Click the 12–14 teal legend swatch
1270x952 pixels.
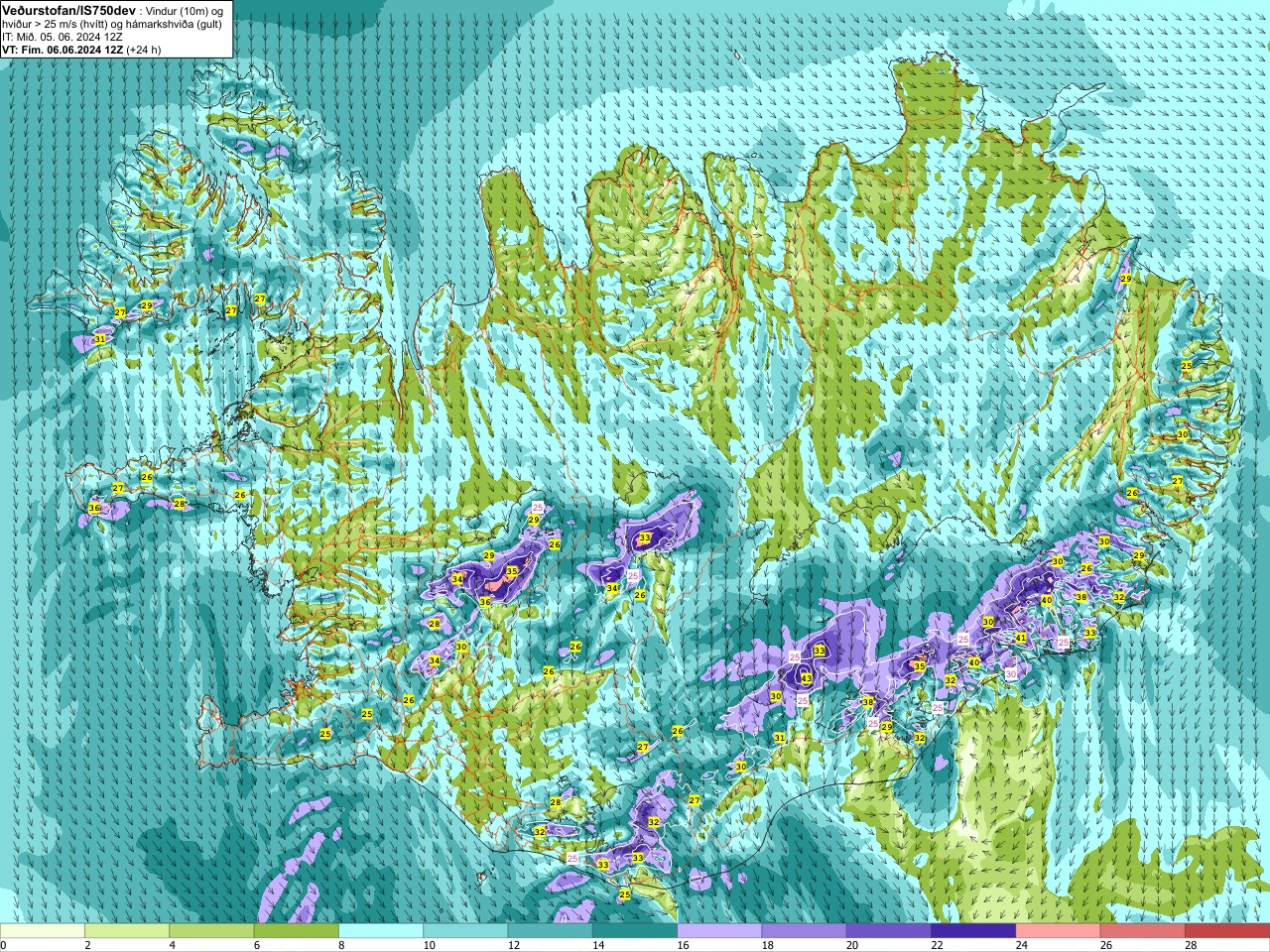pos(550,931)
